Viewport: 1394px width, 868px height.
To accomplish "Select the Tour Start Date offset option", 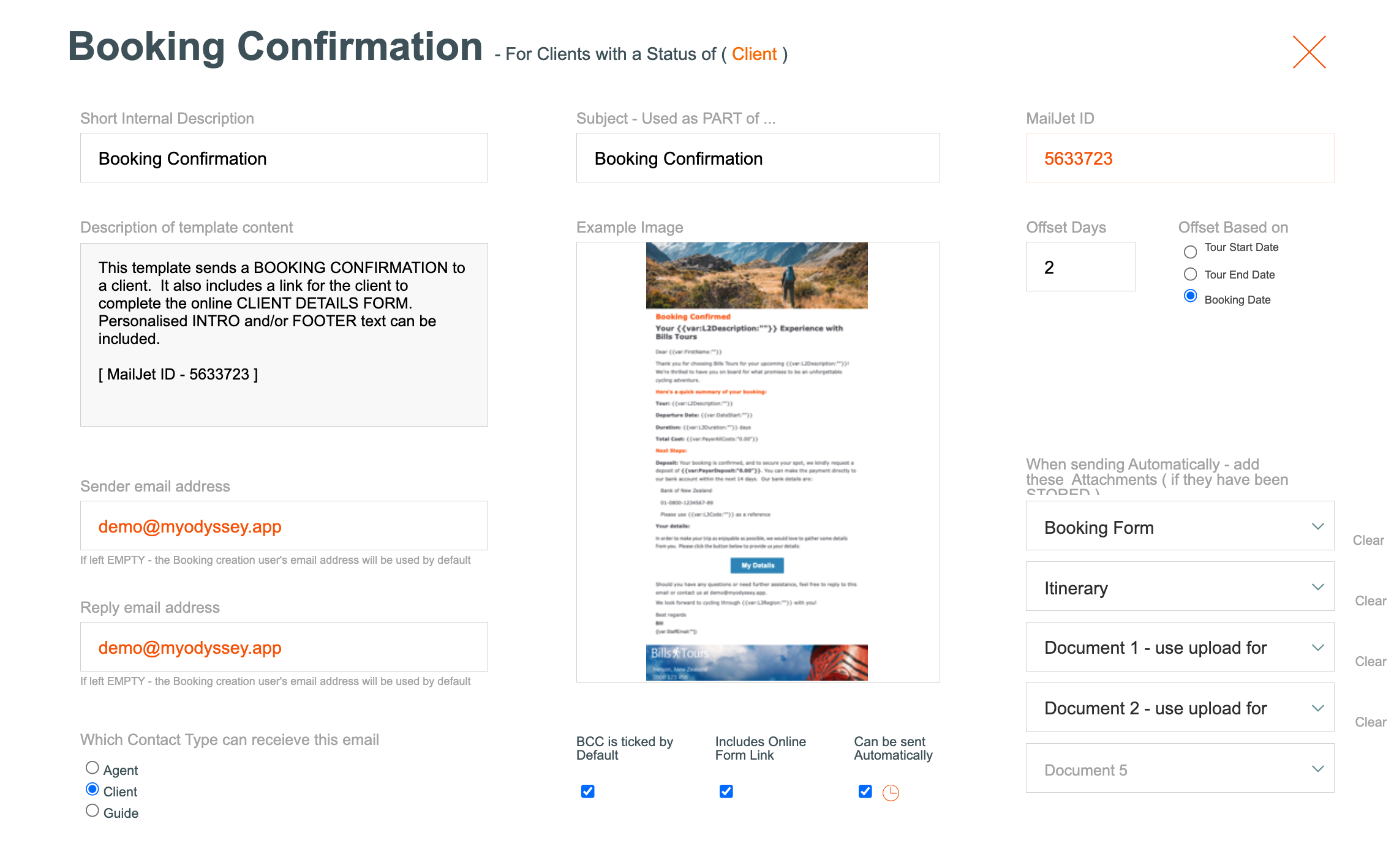I will click(x=1190, y=252).
